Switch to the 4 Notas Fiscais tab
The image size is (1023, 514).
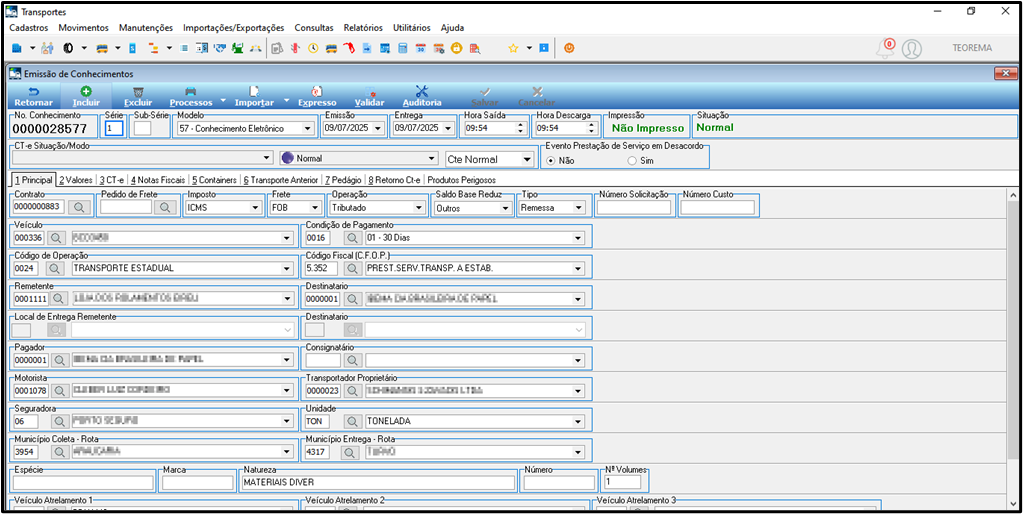click(x=157, y=179)
